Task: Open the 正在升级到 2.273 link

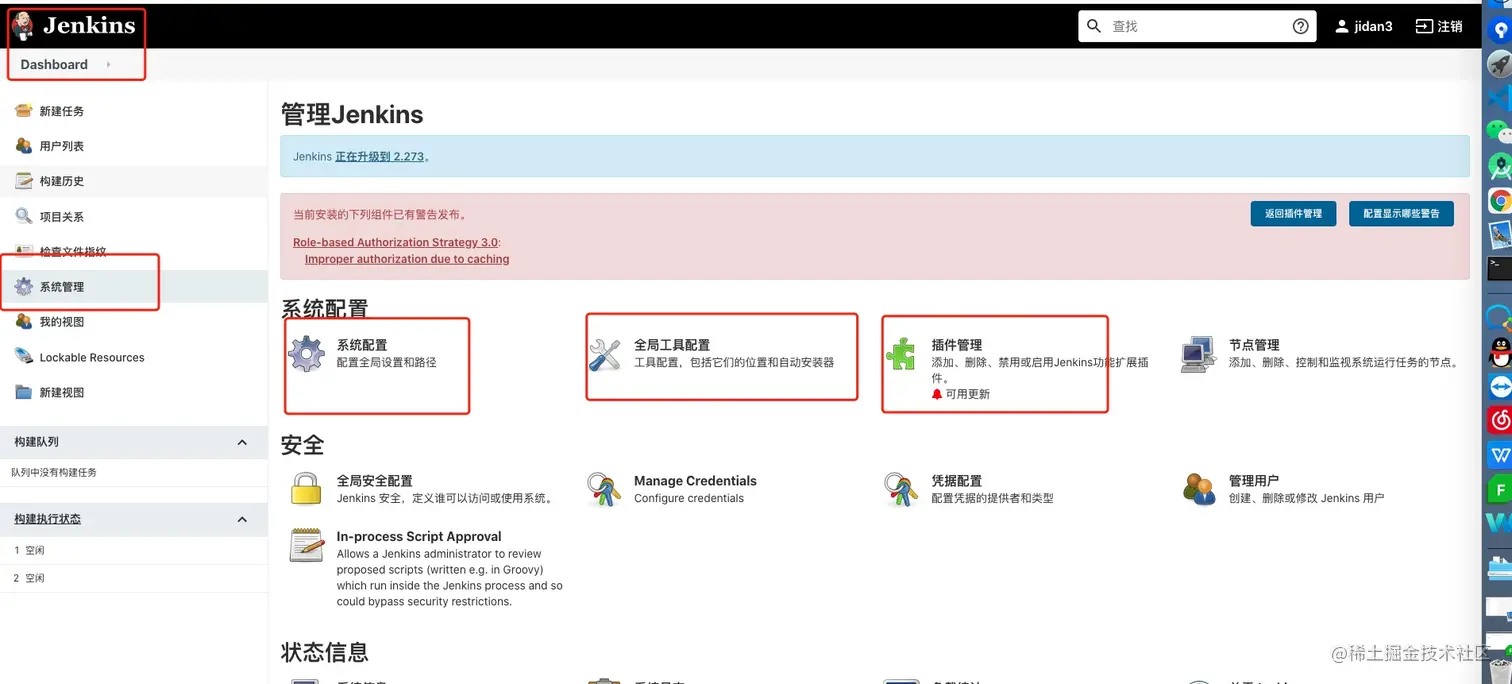Action: [380, 157]
